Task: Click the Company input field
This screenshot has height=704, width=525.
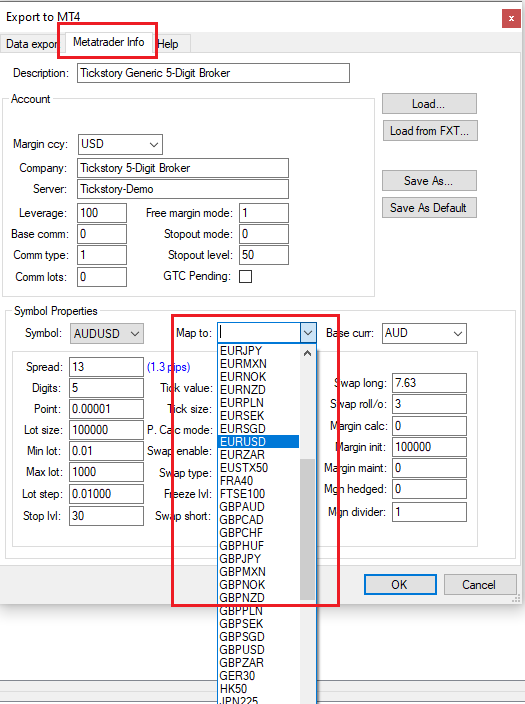Action: [x=183, y=168]
